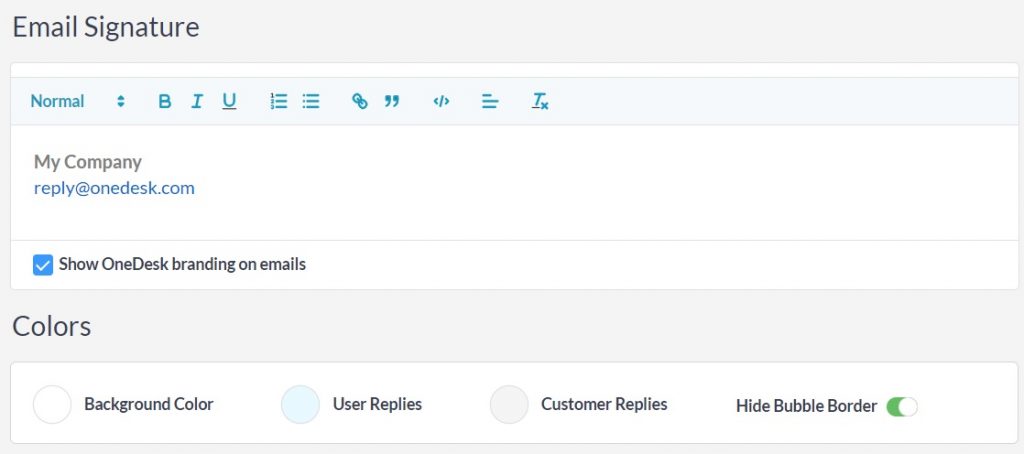Change the User Replies color swatch
This screenshot has width=1024, height=454.
[301, 405]
